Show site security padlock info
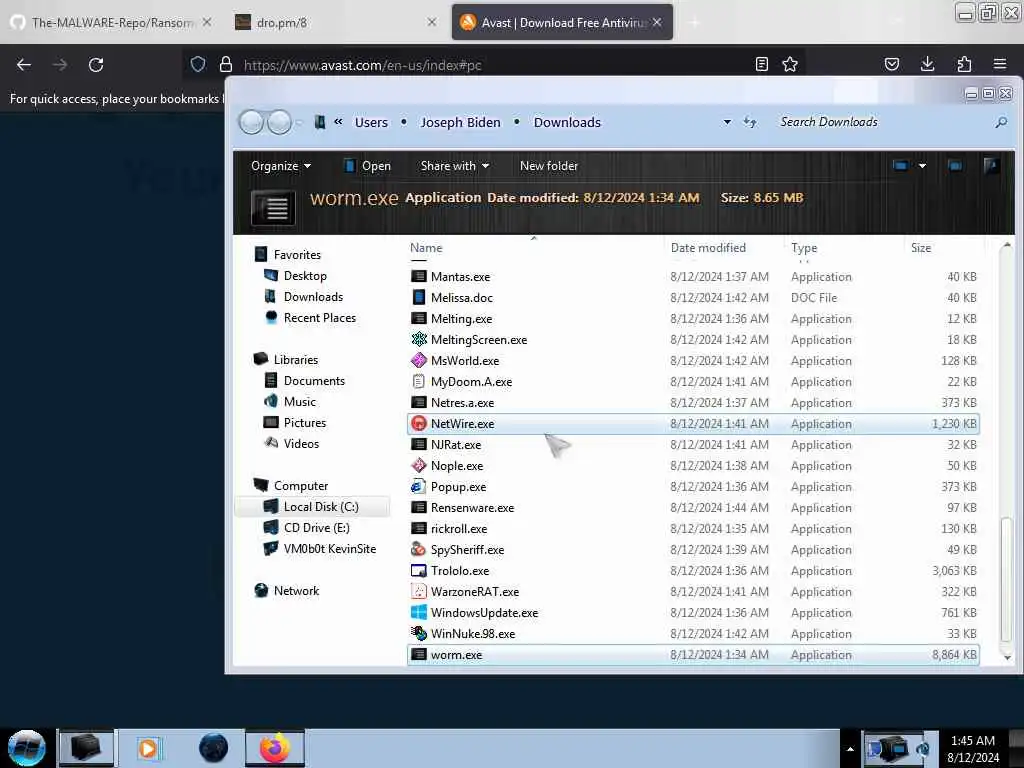Image resolution: width=1024 pixels, height=768 pixels. pyautogui.click(x=226, y=64)
